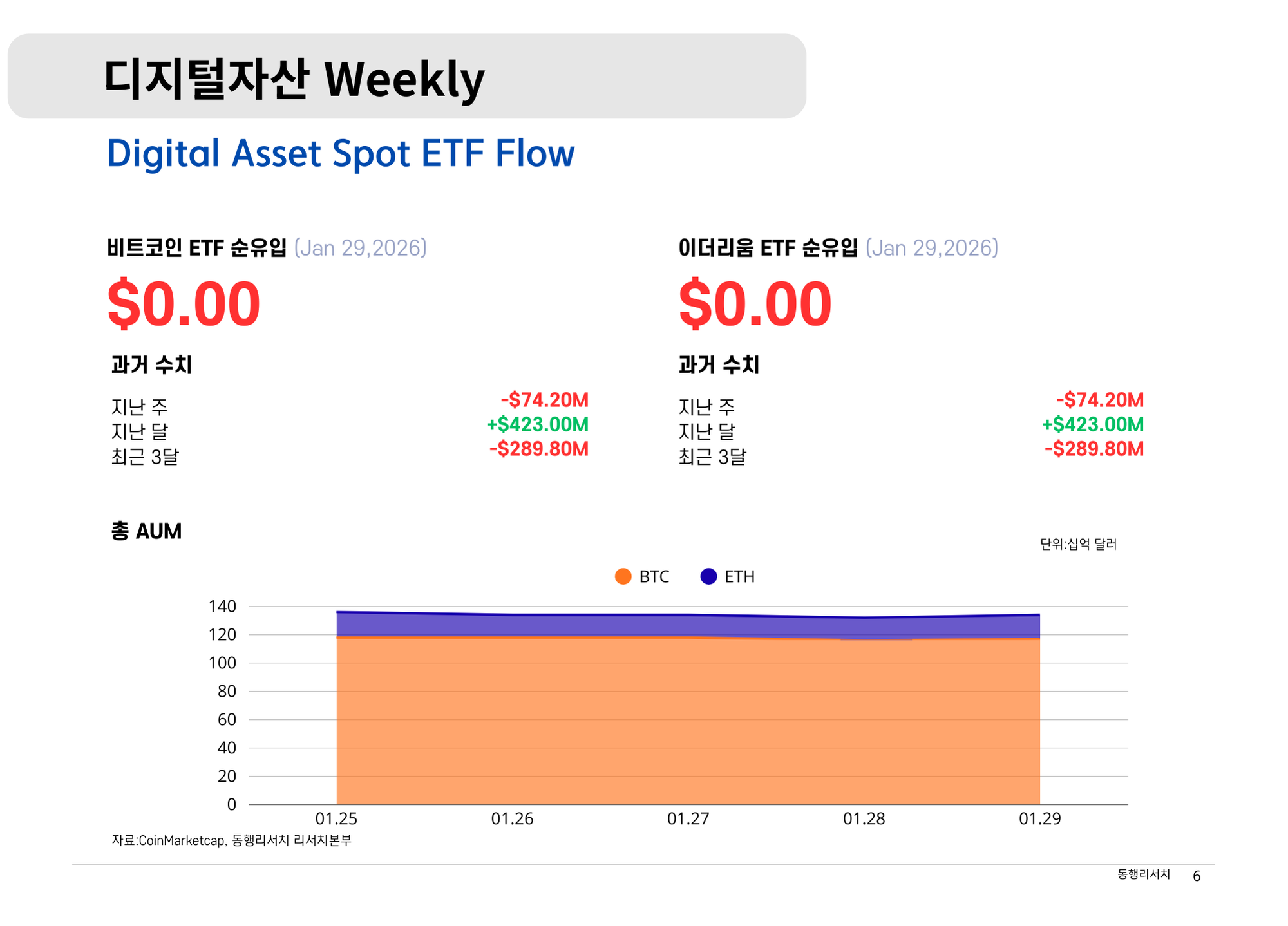Click Bitcoin's last-week -$74.20M figure
This screenshot has width=1288, height=926.
tap(545, 400)
